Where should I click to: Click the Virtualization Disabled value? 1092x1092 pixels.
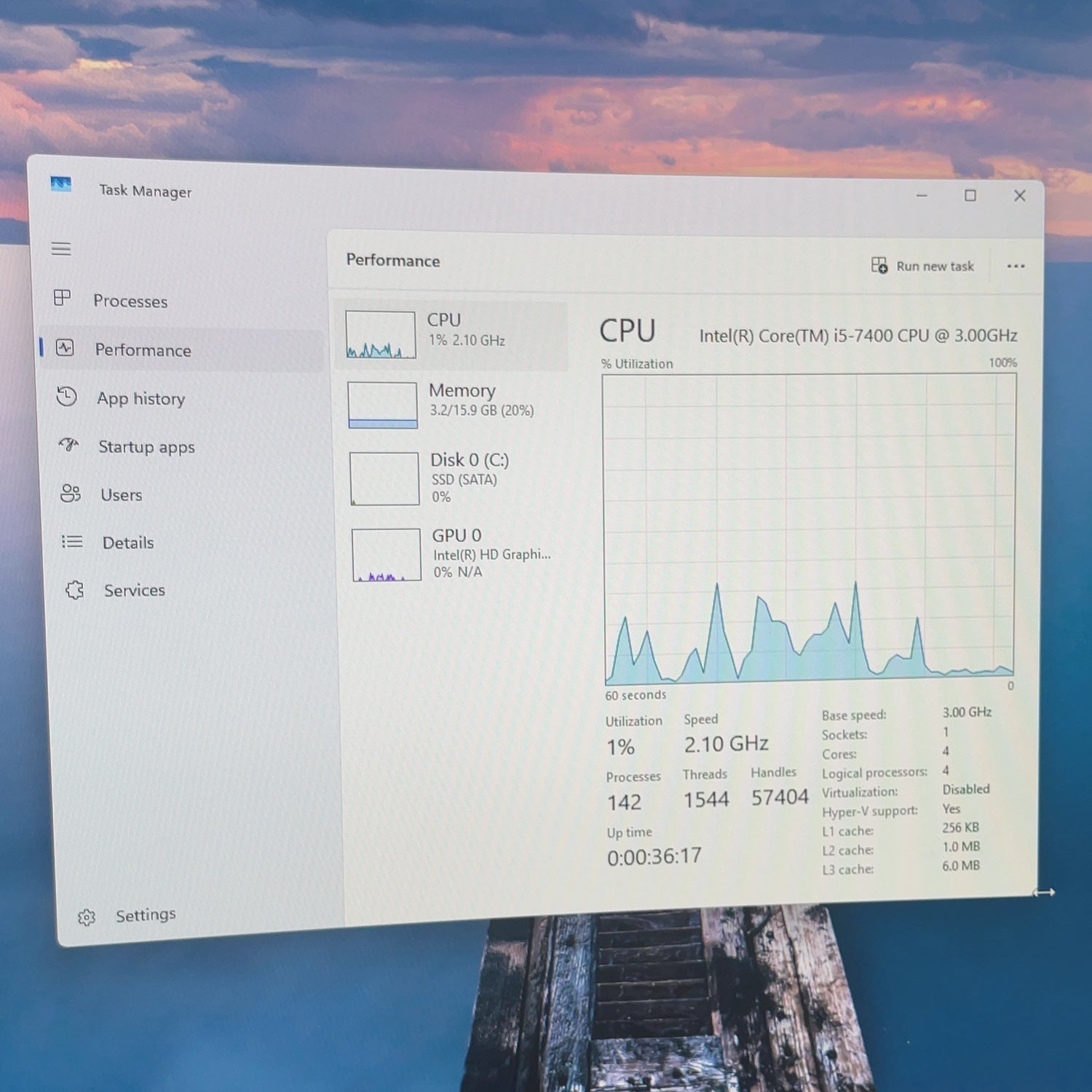[x=966, y=789]
